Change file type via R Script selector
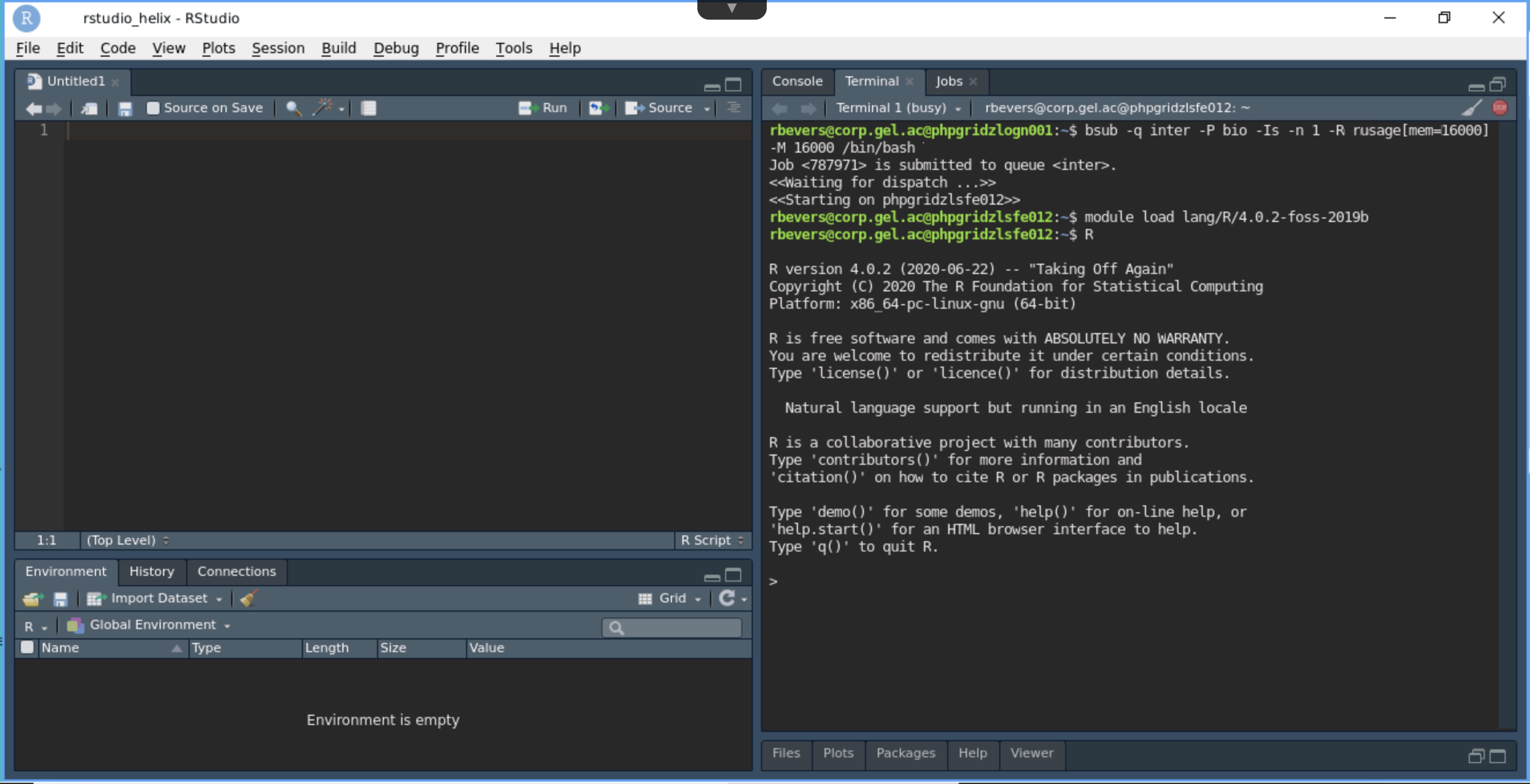Viewport: 1530px width, 784px height. point(712,541)
